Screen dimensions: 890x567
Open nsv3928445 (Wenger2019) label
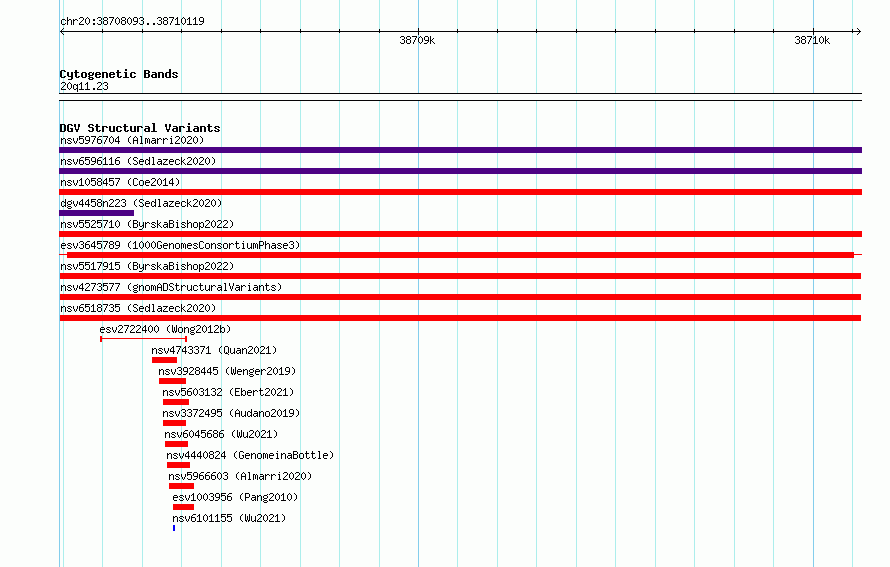227,371
